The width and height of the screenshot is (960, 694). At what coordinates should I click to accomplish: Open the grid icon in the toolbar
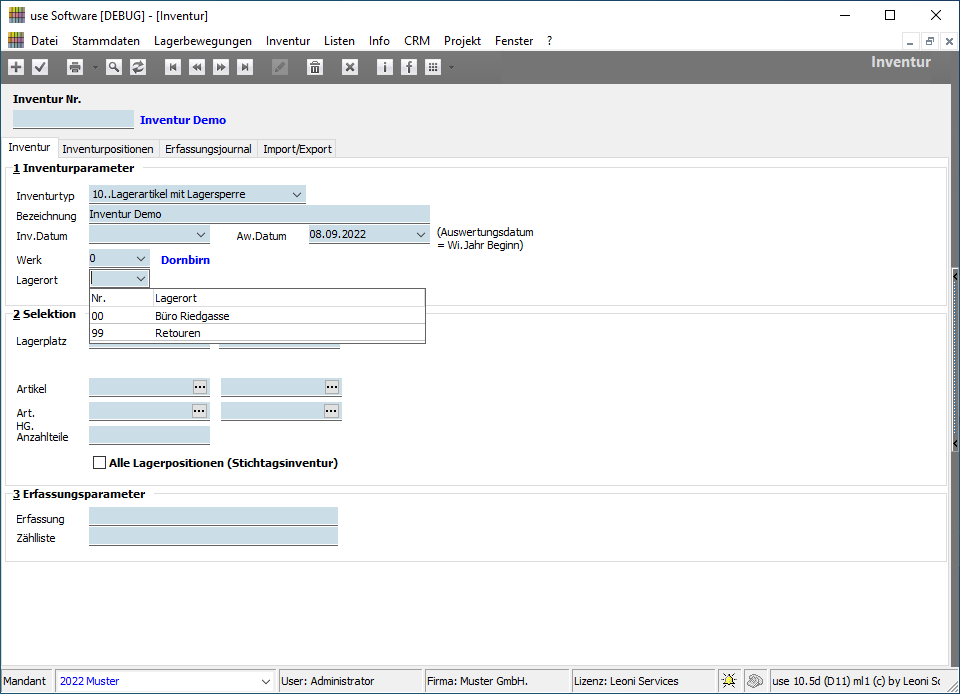click(433, 67)
